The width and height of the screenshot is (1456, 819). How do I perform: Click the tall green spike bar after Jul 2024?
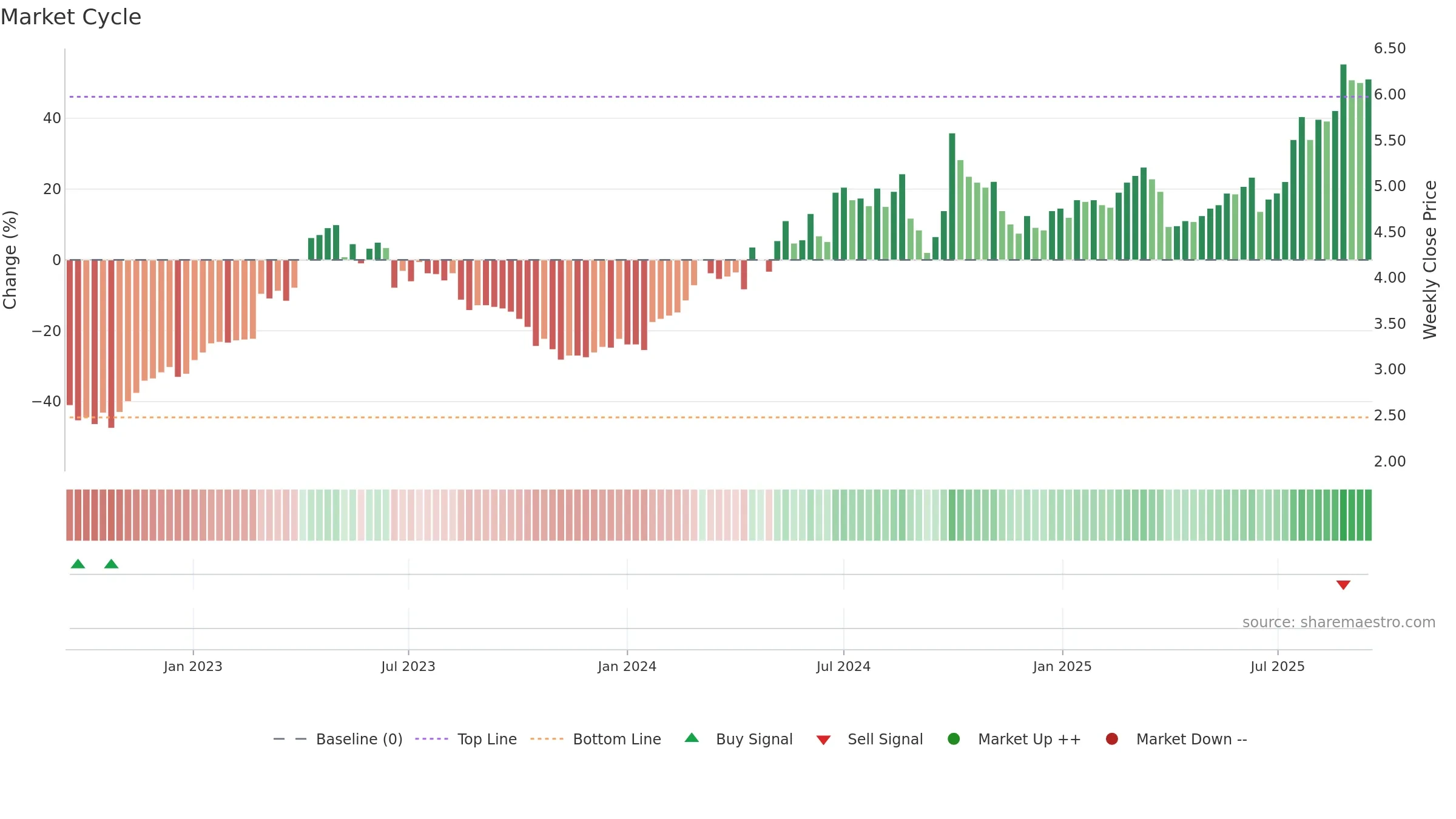(952, 197)
